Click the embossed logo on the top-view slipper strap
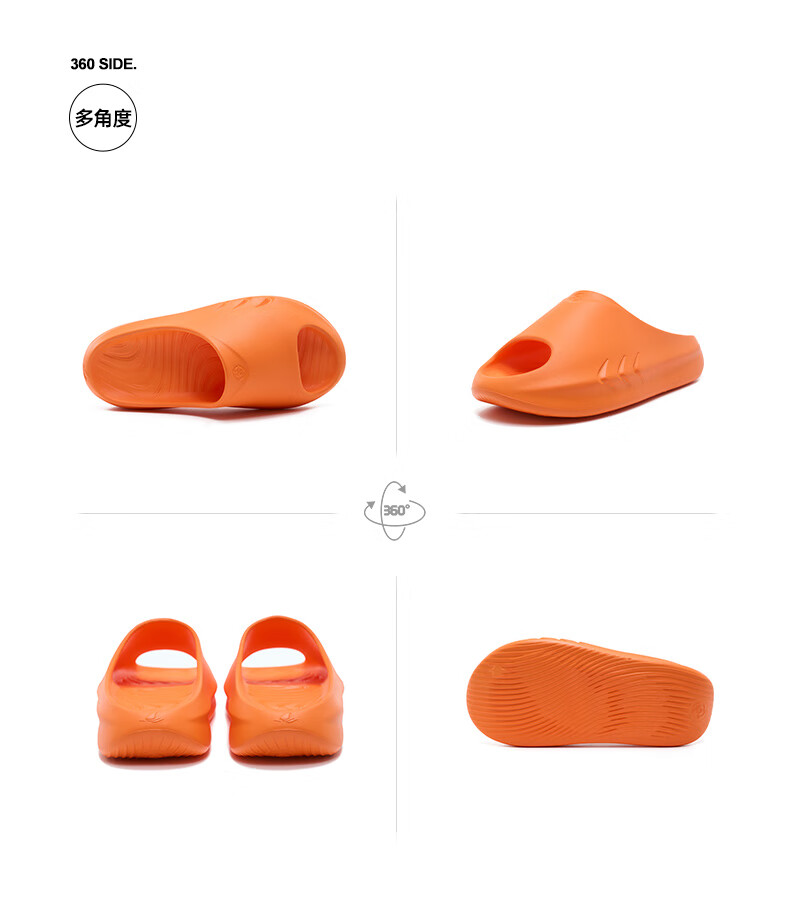This screenshot has width=790, height=898. click(x=239, y=373)
